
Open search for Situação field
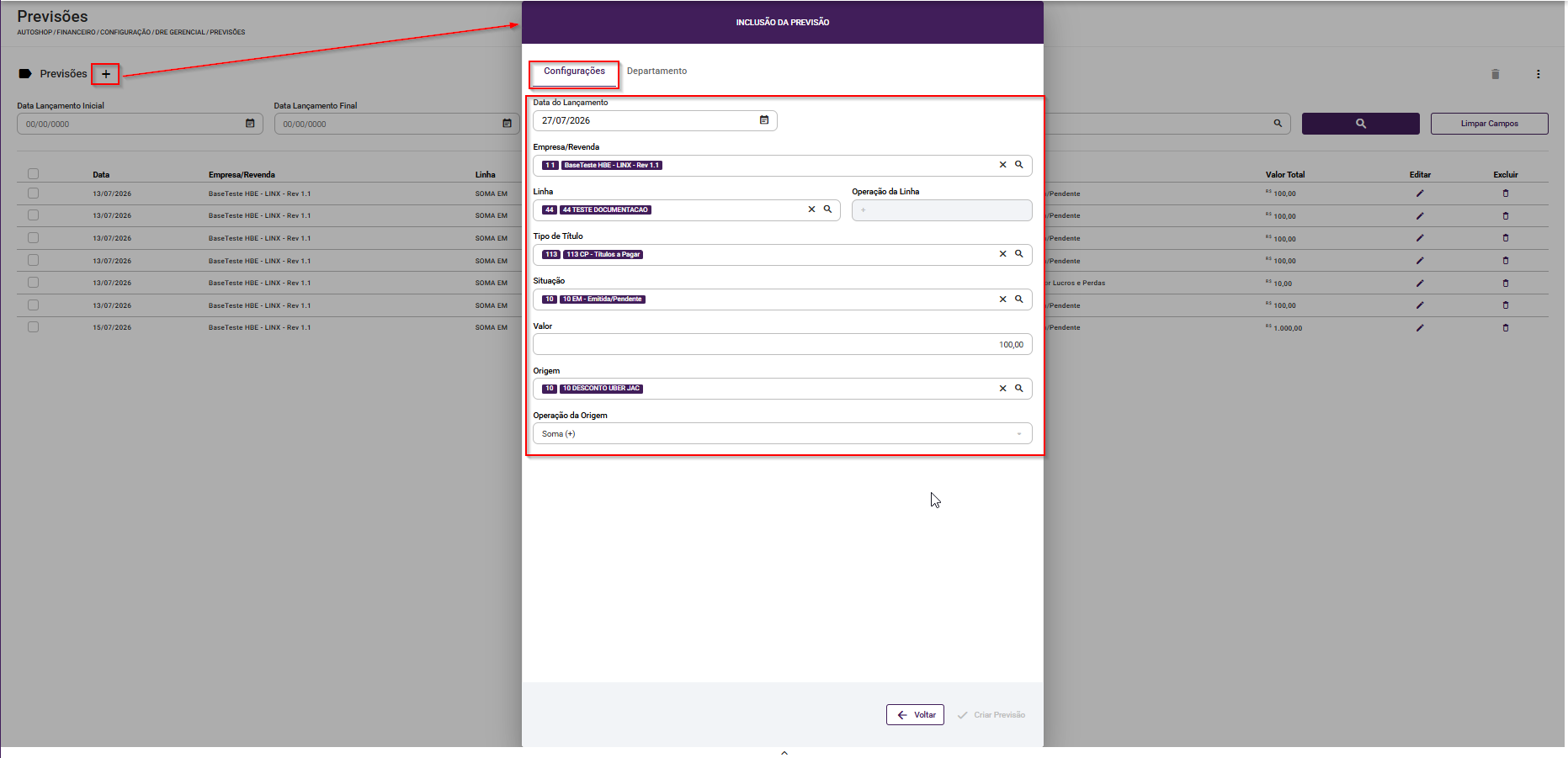[1018, 299]
